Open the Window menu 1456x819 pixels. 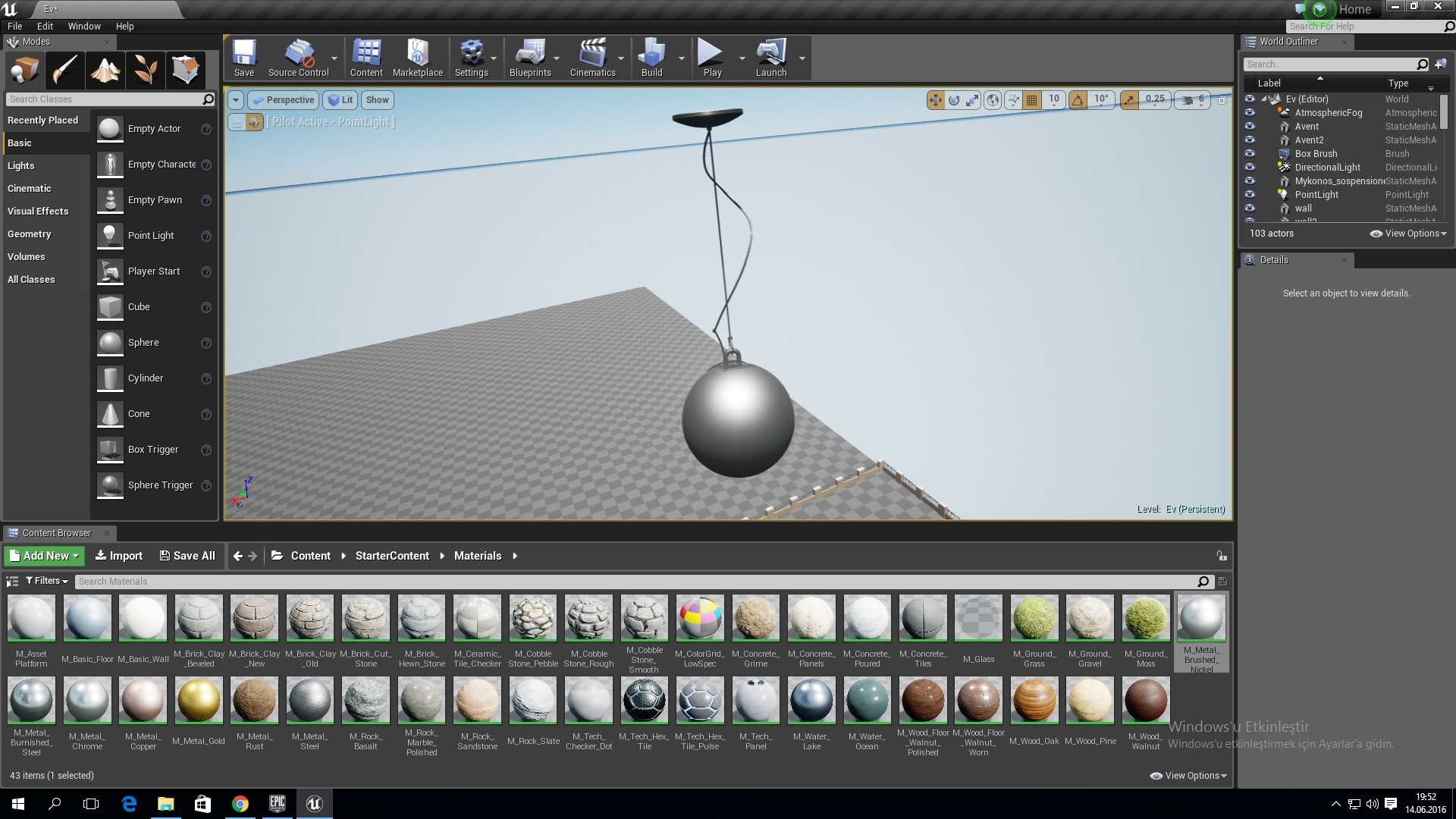pyautogui.click(x=84, y=26)
